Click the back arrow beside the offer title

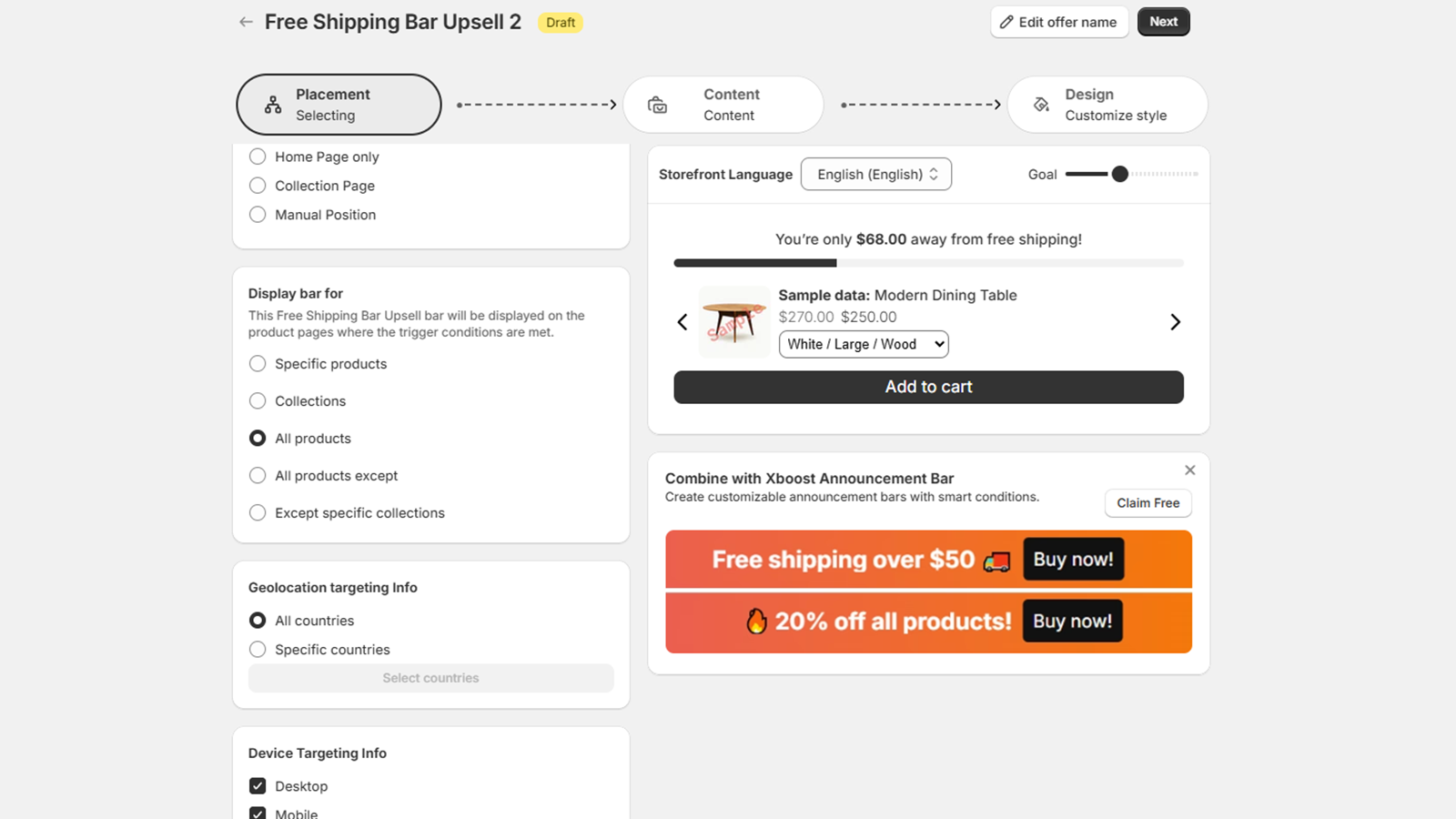point(246,22)
